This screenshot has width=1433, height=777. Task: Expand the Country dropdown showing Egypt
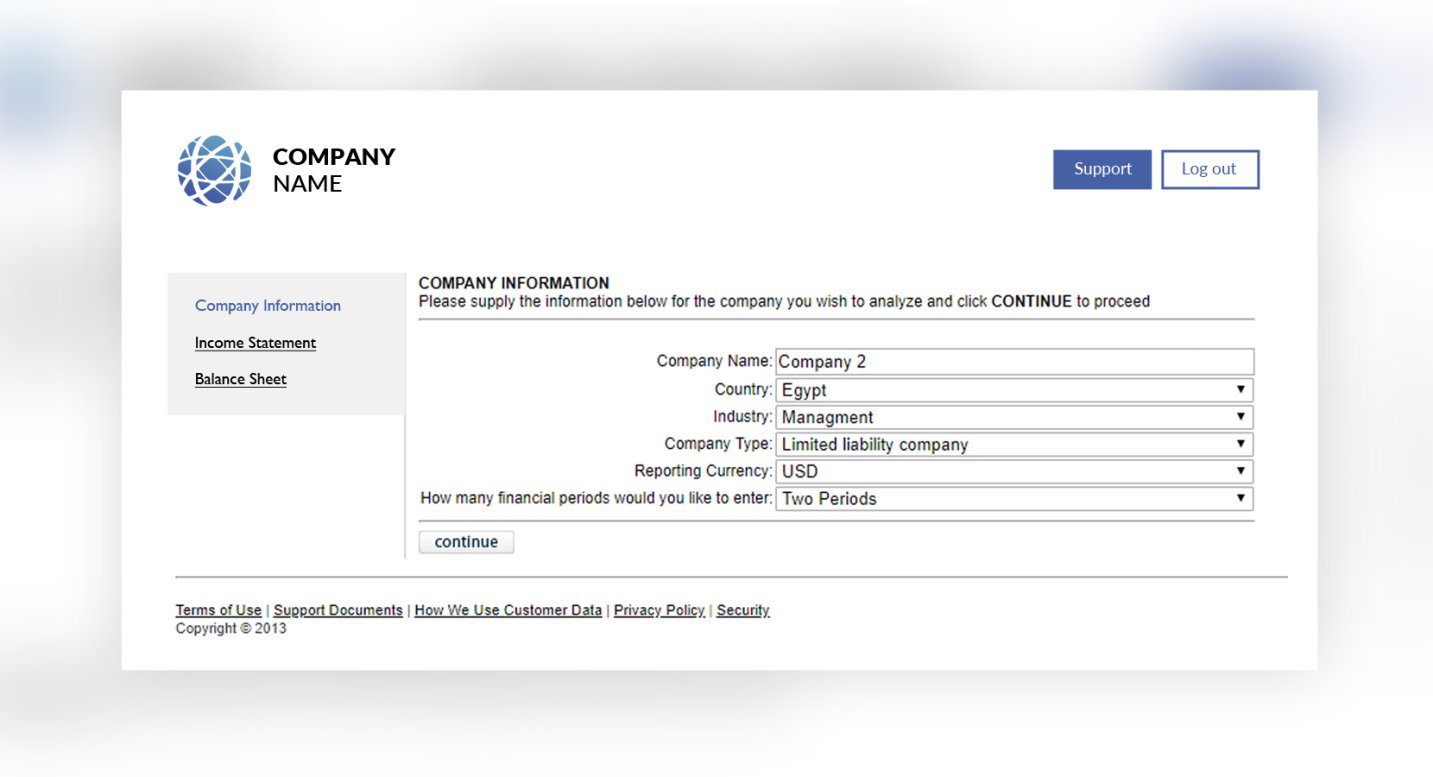point(1014,390)
